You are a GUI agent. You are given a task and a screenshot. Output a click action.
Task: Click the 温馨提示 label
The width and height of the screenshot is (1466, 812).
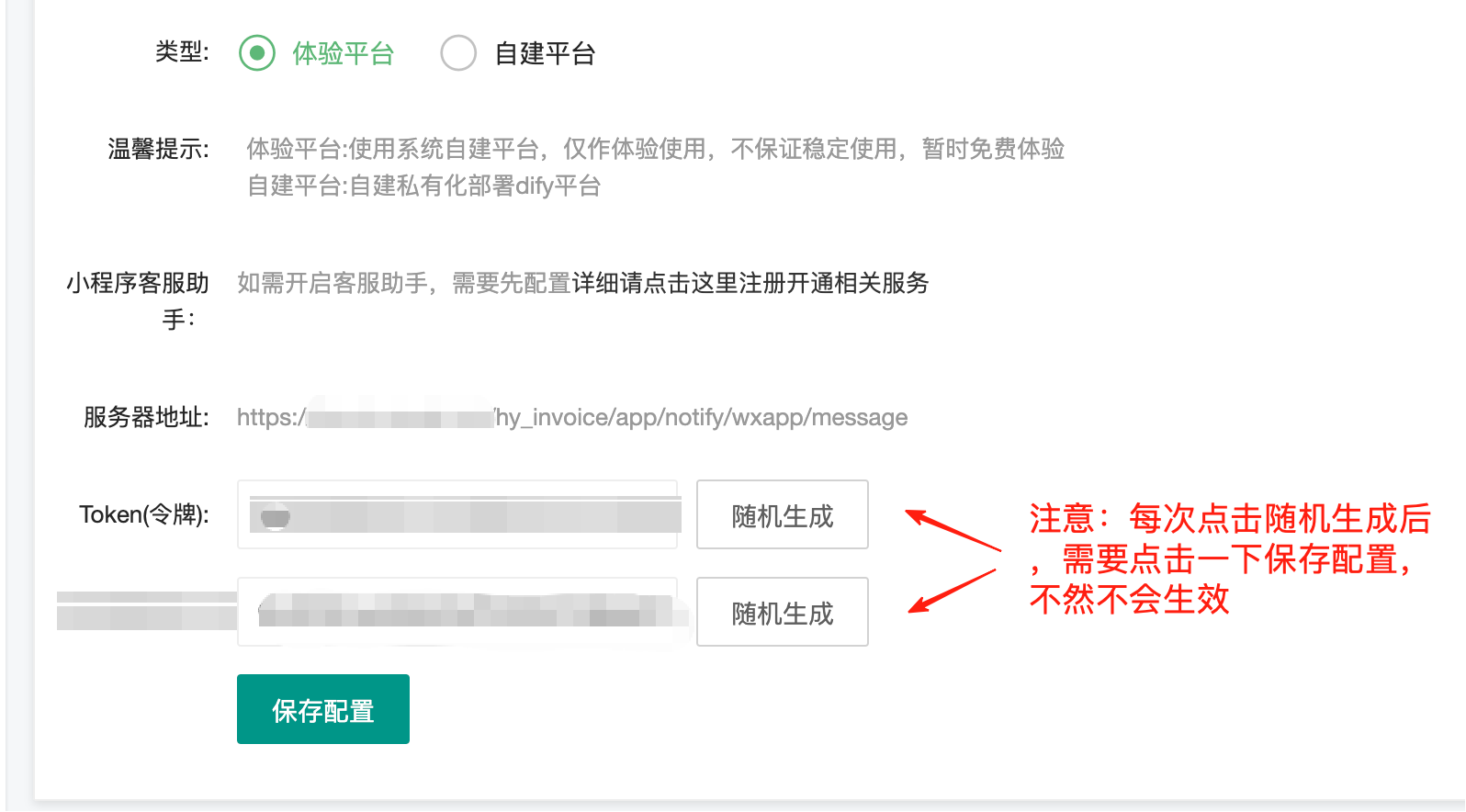click(x=158, y=149)
